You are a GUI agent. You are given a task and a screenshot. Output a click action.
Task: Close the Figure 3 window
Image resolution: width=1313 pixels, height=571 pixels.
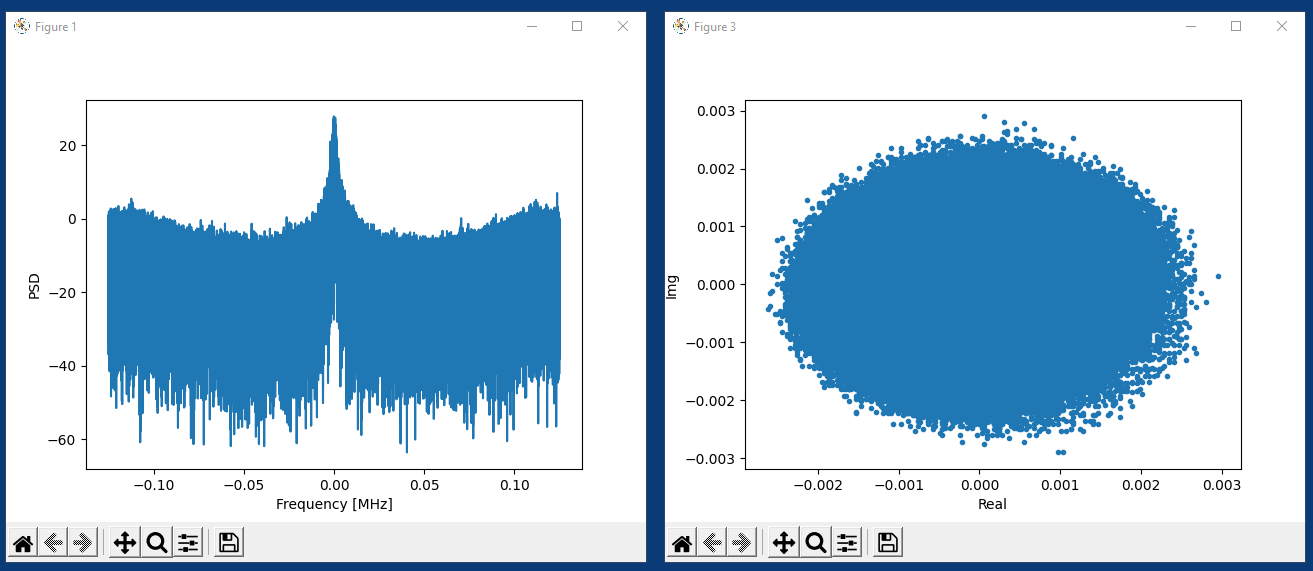1282,26
